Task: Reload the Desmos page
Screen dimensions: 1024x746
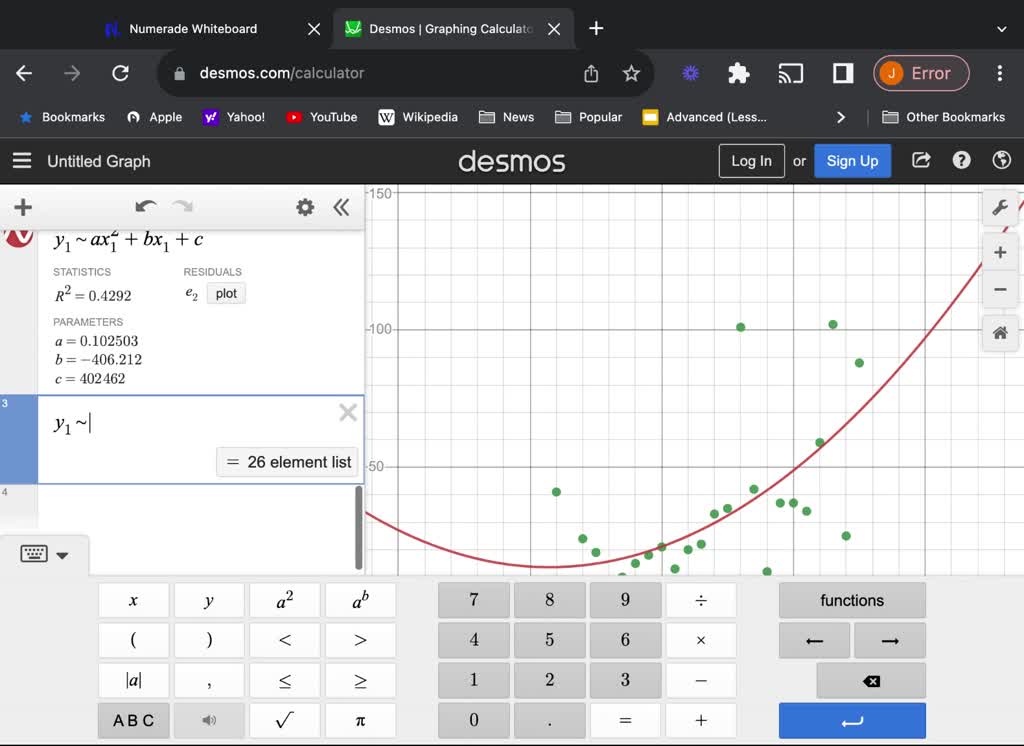Action: [x=120, y=73]
